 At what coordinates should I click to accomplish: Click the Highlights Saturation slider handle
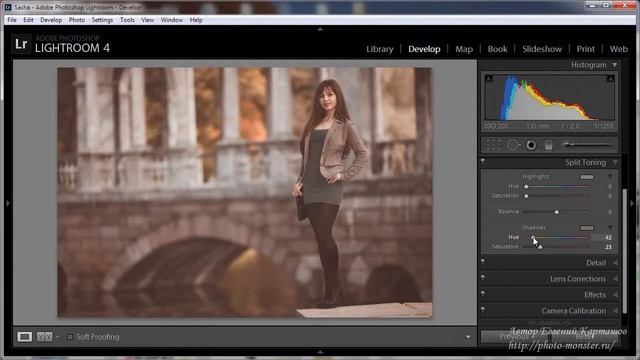click(526, 196)
